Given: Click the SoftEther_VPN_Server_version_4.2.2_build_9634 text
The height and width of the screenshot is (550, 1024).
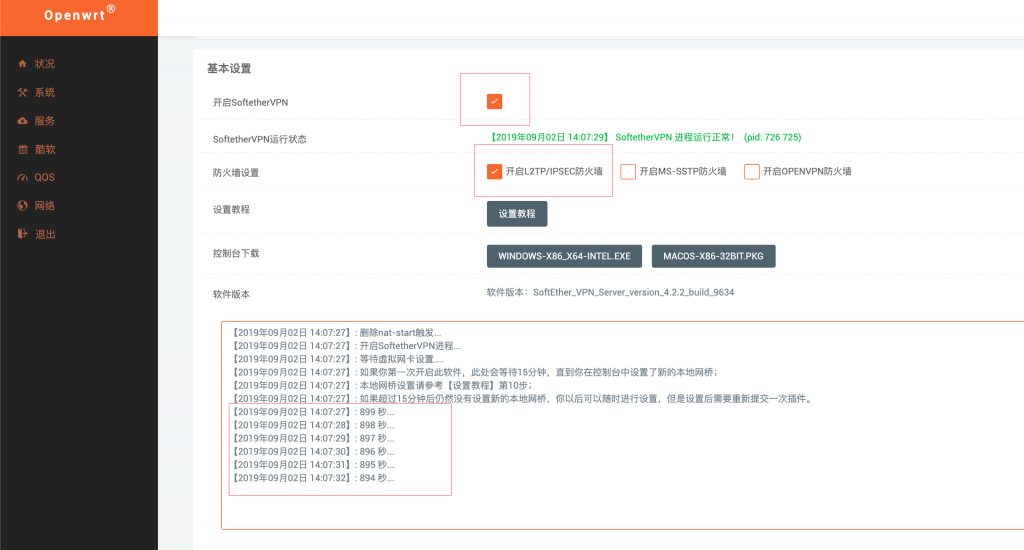Looking at the screenshot, I should click(x=633, y=292).
